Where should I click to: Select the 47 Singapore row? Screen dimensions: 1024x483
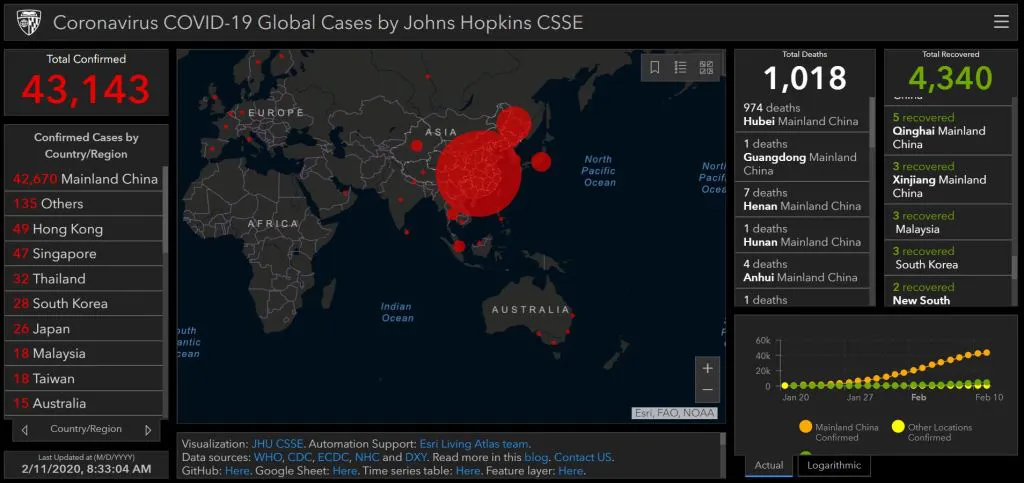point(84,254)
